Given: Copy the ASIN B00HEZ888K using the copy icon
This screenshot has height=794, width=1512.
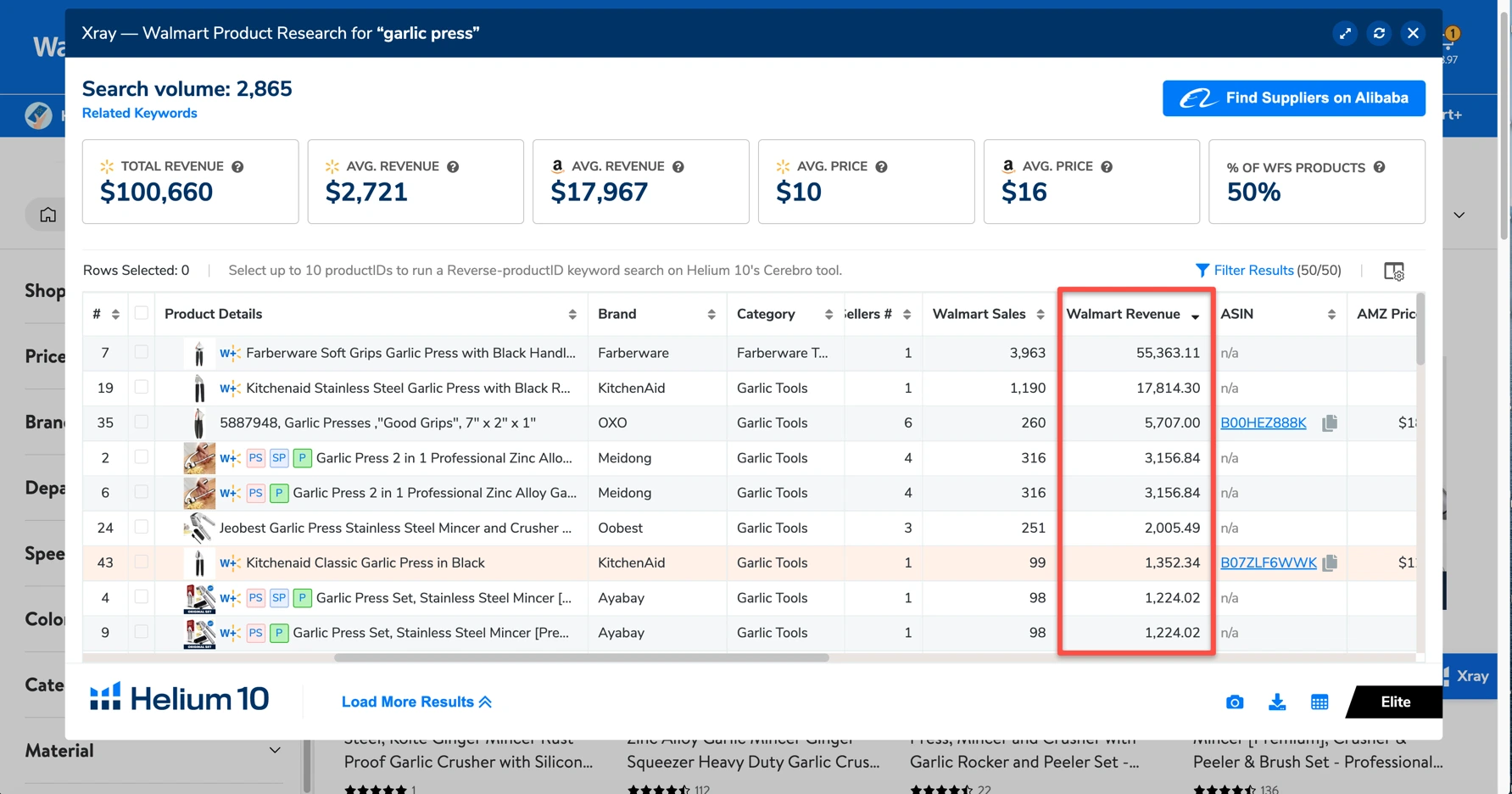Looking at the screenshot, I should pos(1329,422).
